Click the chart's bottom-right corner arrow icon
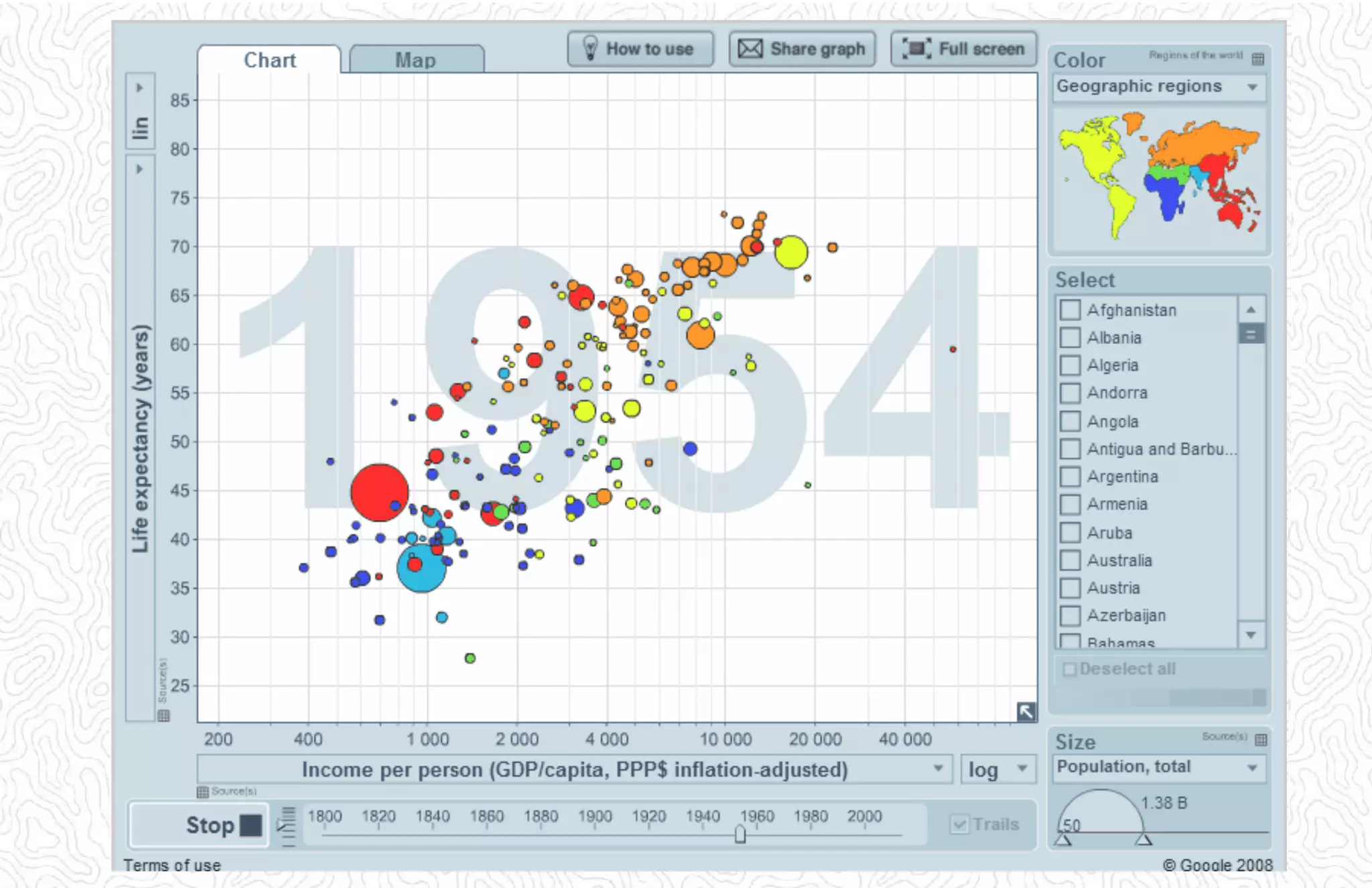1372x888 pixels. (1026, 711)
